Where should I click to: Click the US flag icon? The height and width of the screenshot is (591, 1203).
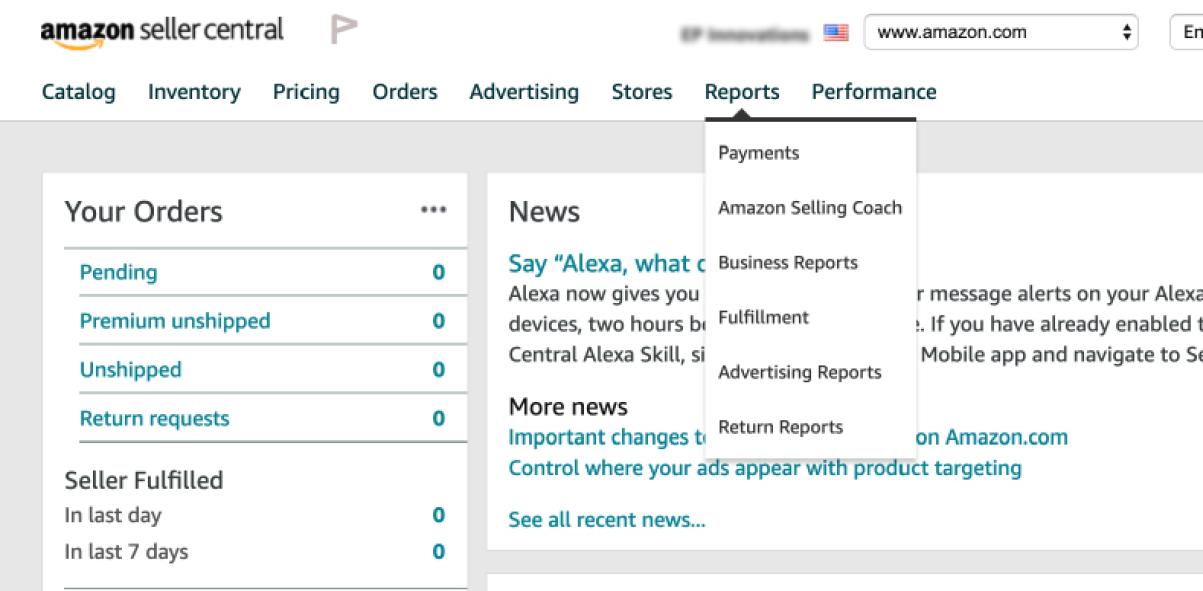tap(836, 32)
